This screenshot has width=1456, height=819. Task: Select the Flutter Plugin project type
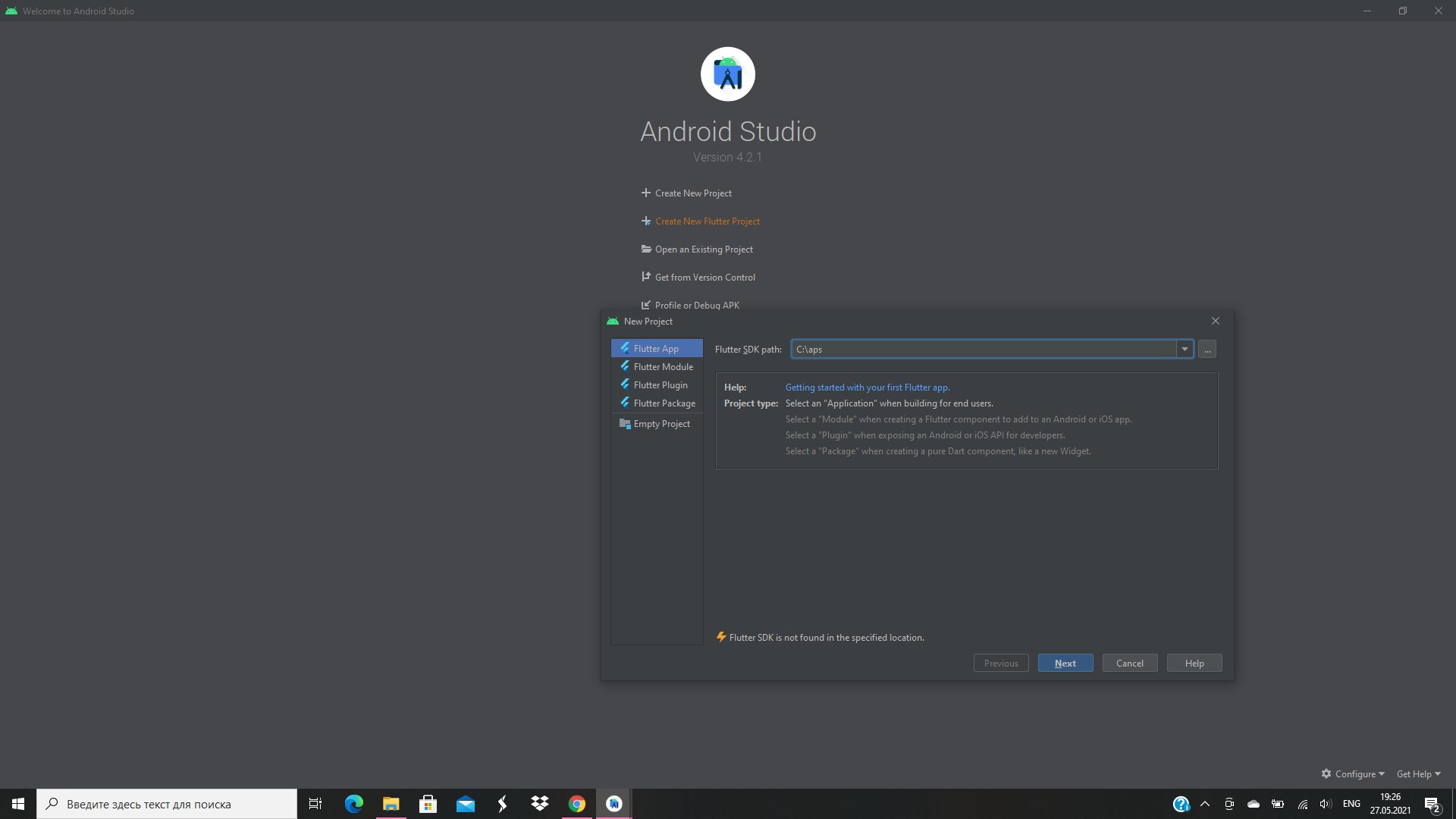(x=657, y=384)
